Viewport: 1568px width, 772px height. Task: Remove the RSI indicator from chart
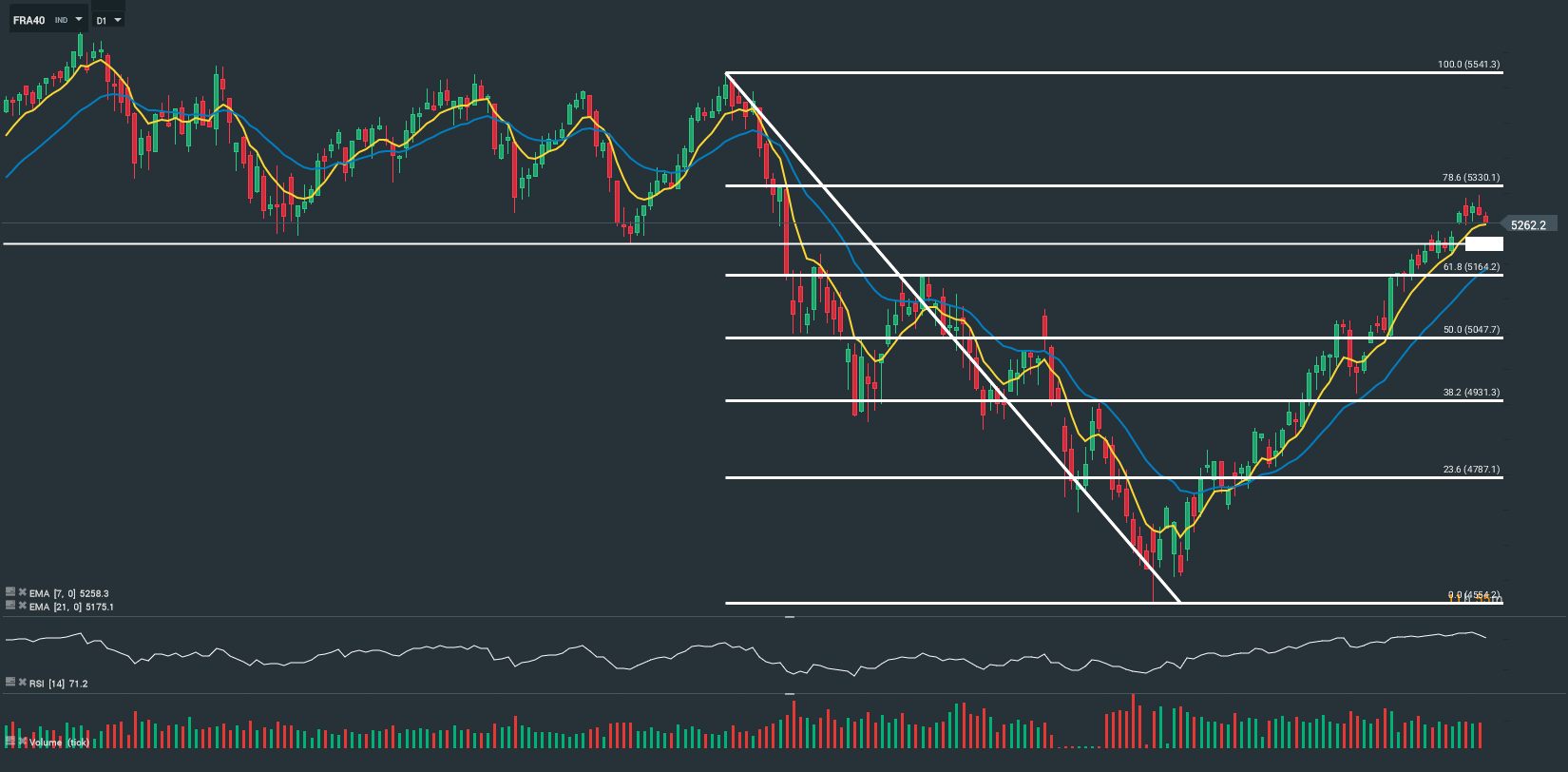coord(22,682)
